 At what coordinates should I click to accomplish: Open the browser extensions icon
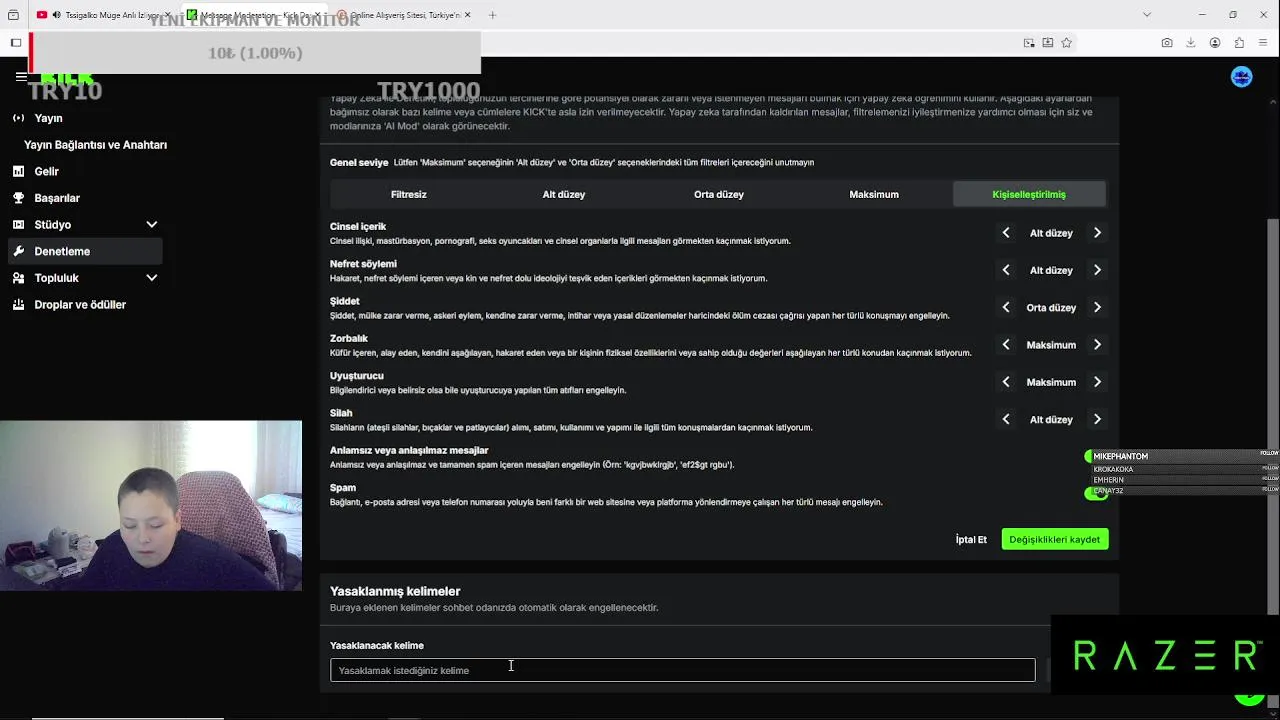1239,43
